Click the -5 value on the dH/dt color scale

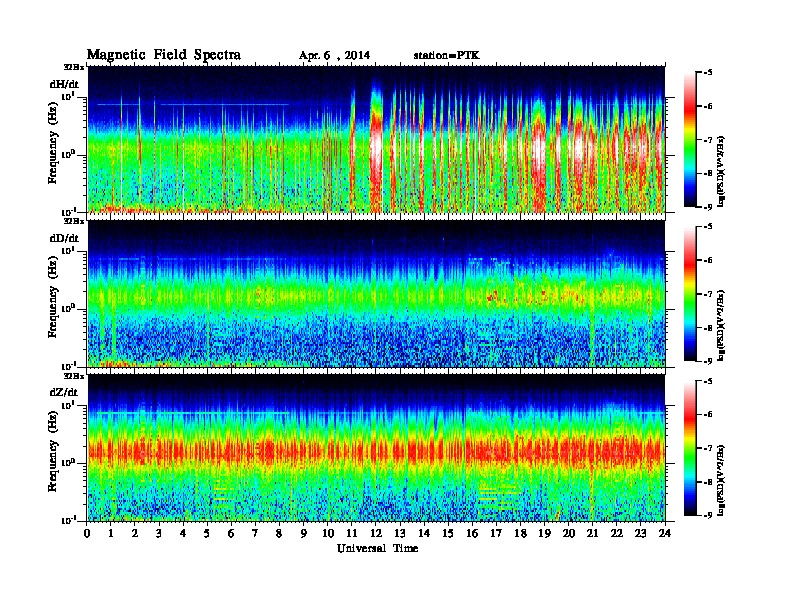click(x=708, y=73)
